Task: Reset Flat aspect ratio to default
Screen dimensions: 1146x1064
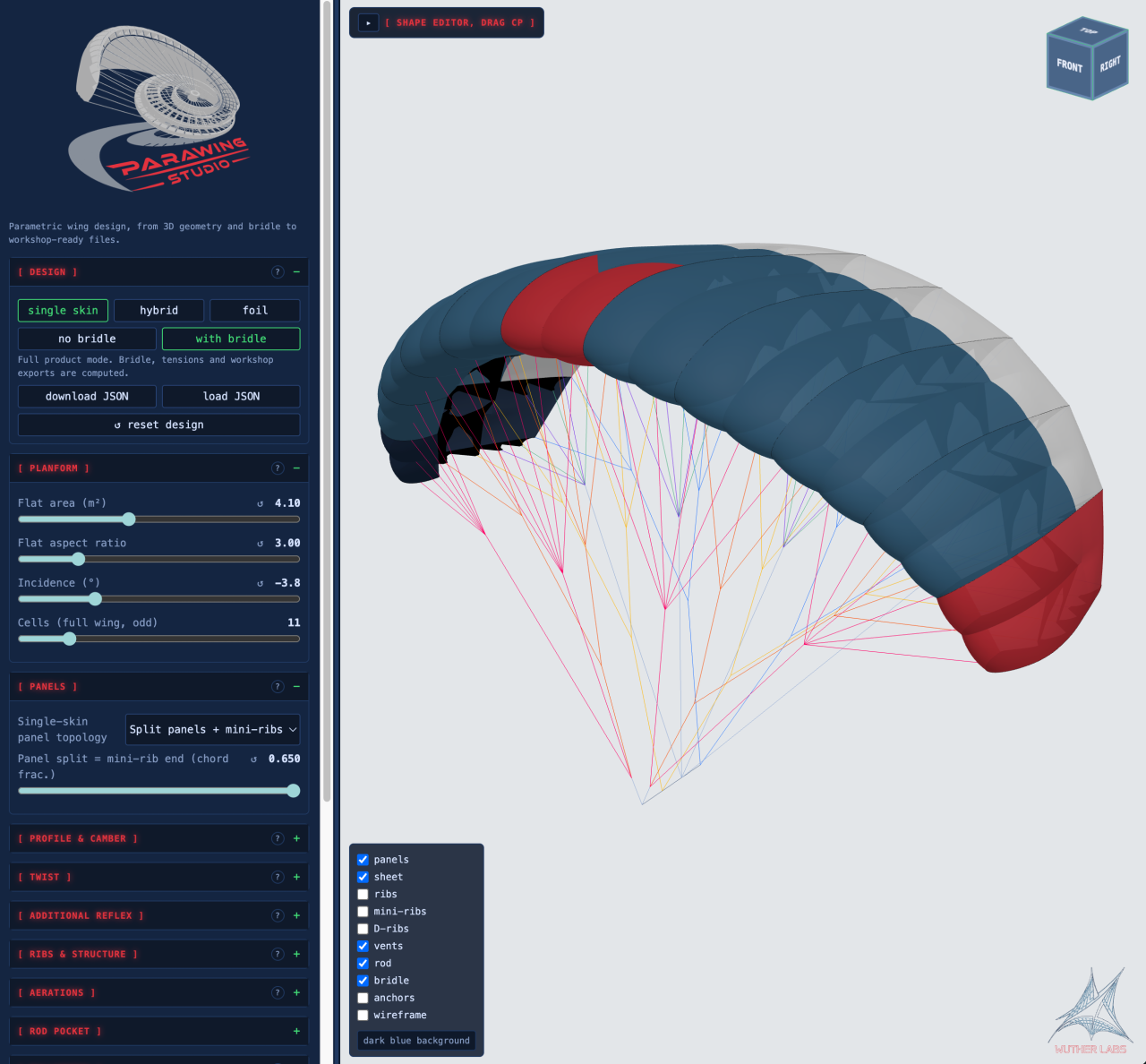Action: point(261,544)
